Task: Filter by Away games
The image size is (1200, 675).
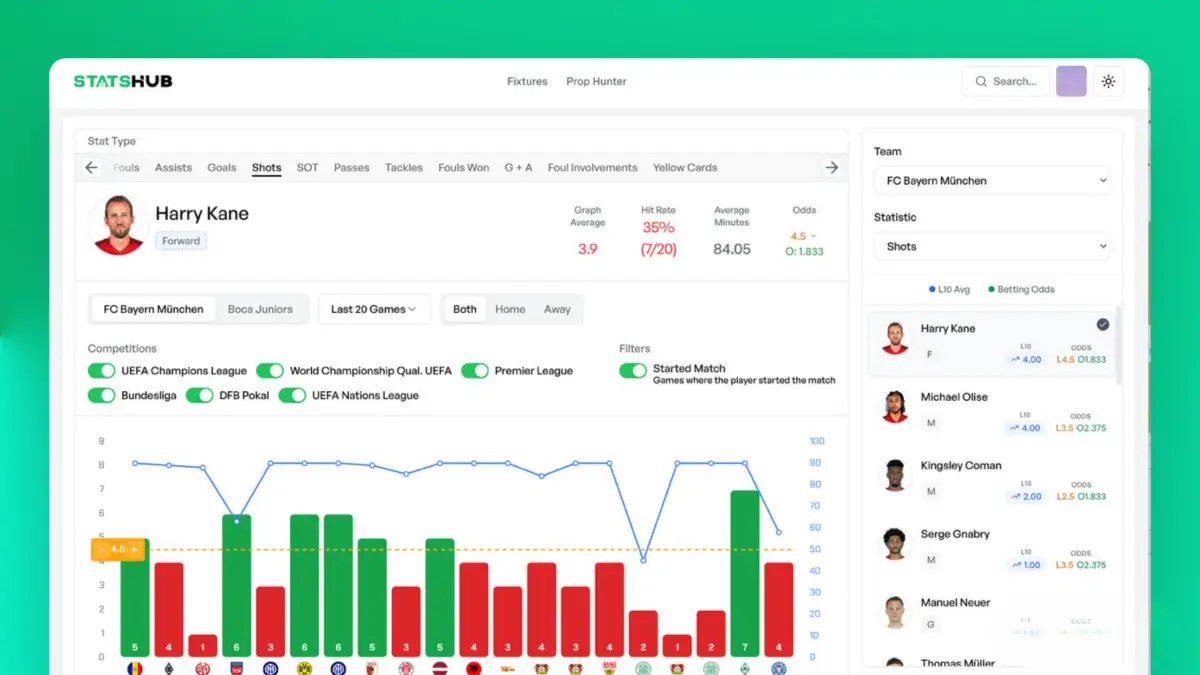Action: pyautogui.click(x=557, y=310)
